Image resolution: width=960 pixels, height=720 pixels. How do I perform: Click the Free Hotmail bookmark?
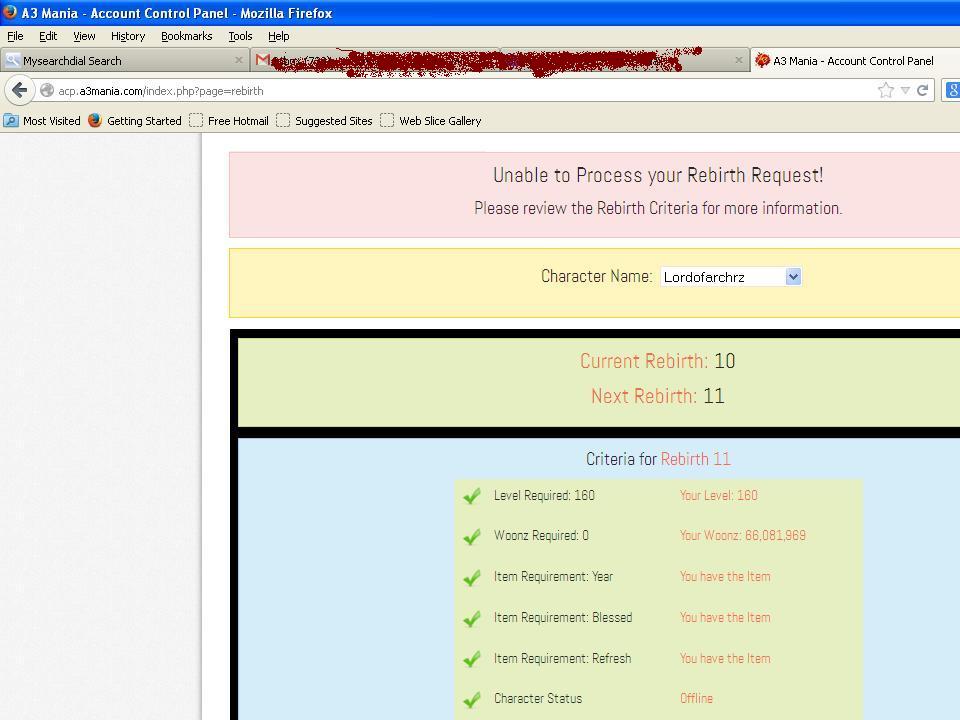pos(229,121)
